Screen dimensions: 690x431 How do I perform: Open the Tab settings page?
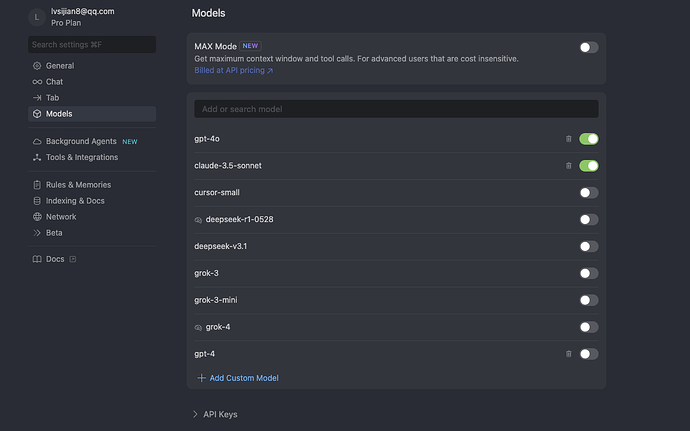(92, 98)
